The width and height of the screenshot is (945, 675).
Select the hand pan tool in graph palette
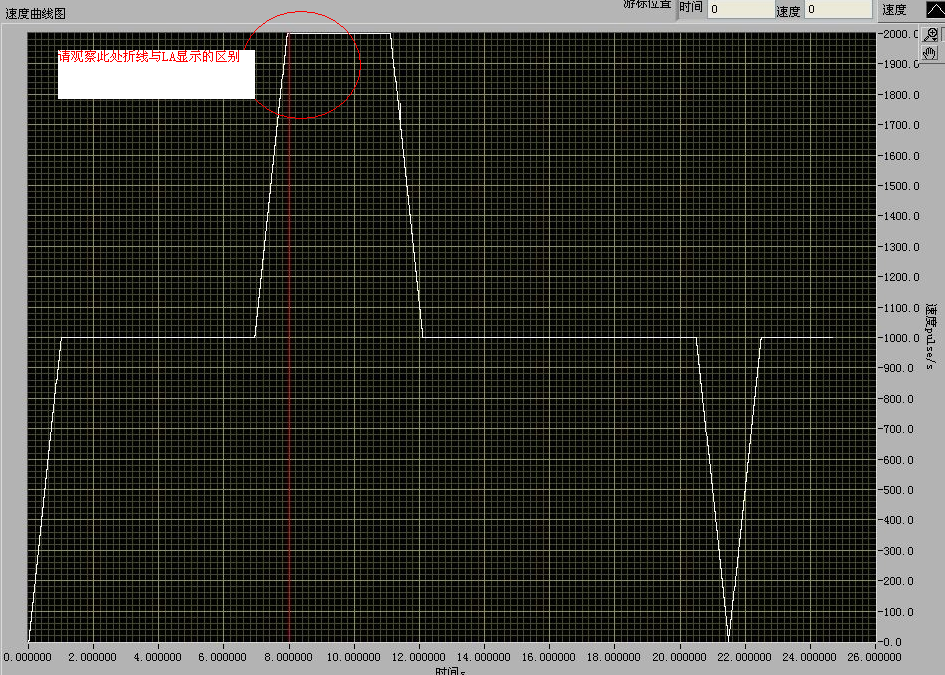[930, 53]
